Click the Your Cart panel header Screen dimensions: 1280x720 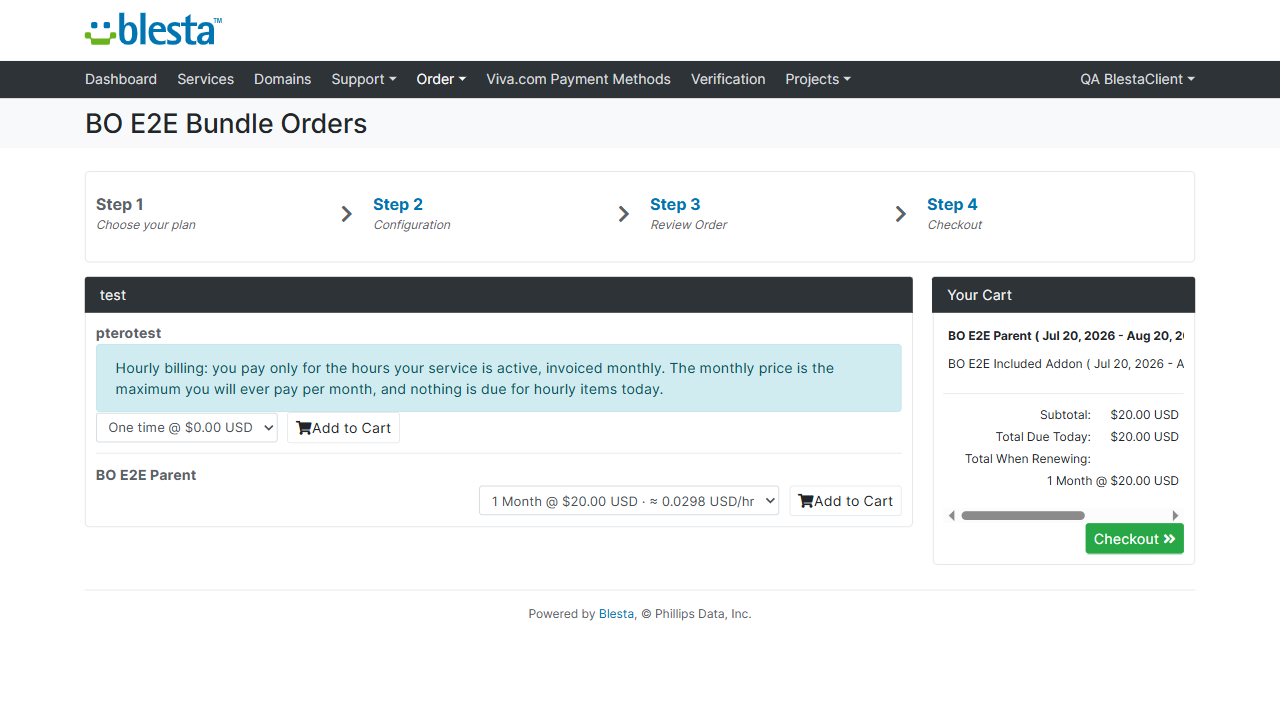click(1064, 295)
